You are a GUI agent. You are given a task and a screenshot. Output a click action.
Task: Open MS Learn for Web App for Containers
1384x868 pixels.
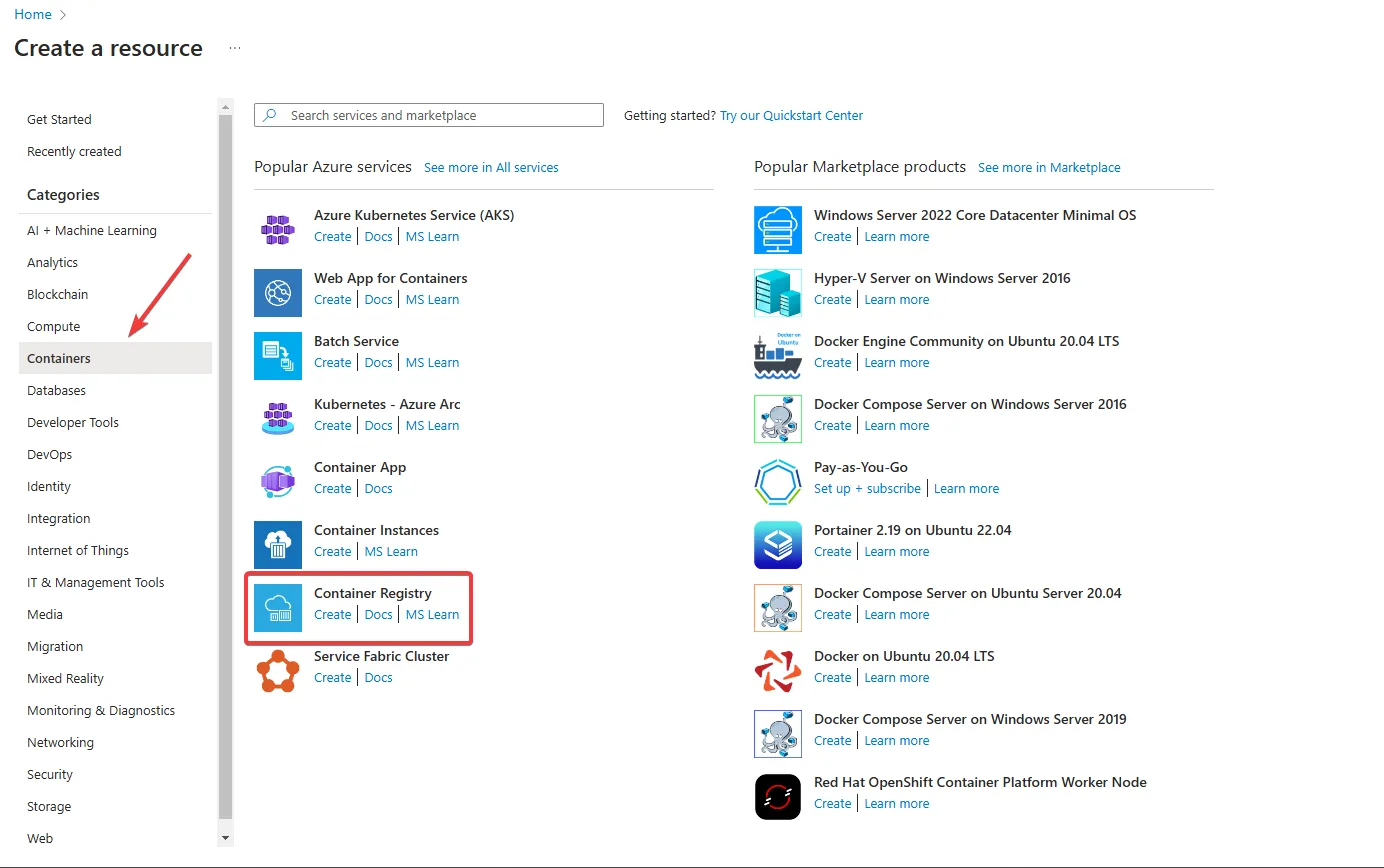click(433, 299)
